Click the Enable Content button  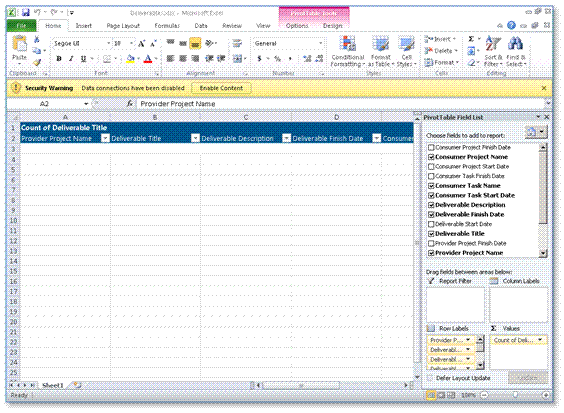pos(221,88)
